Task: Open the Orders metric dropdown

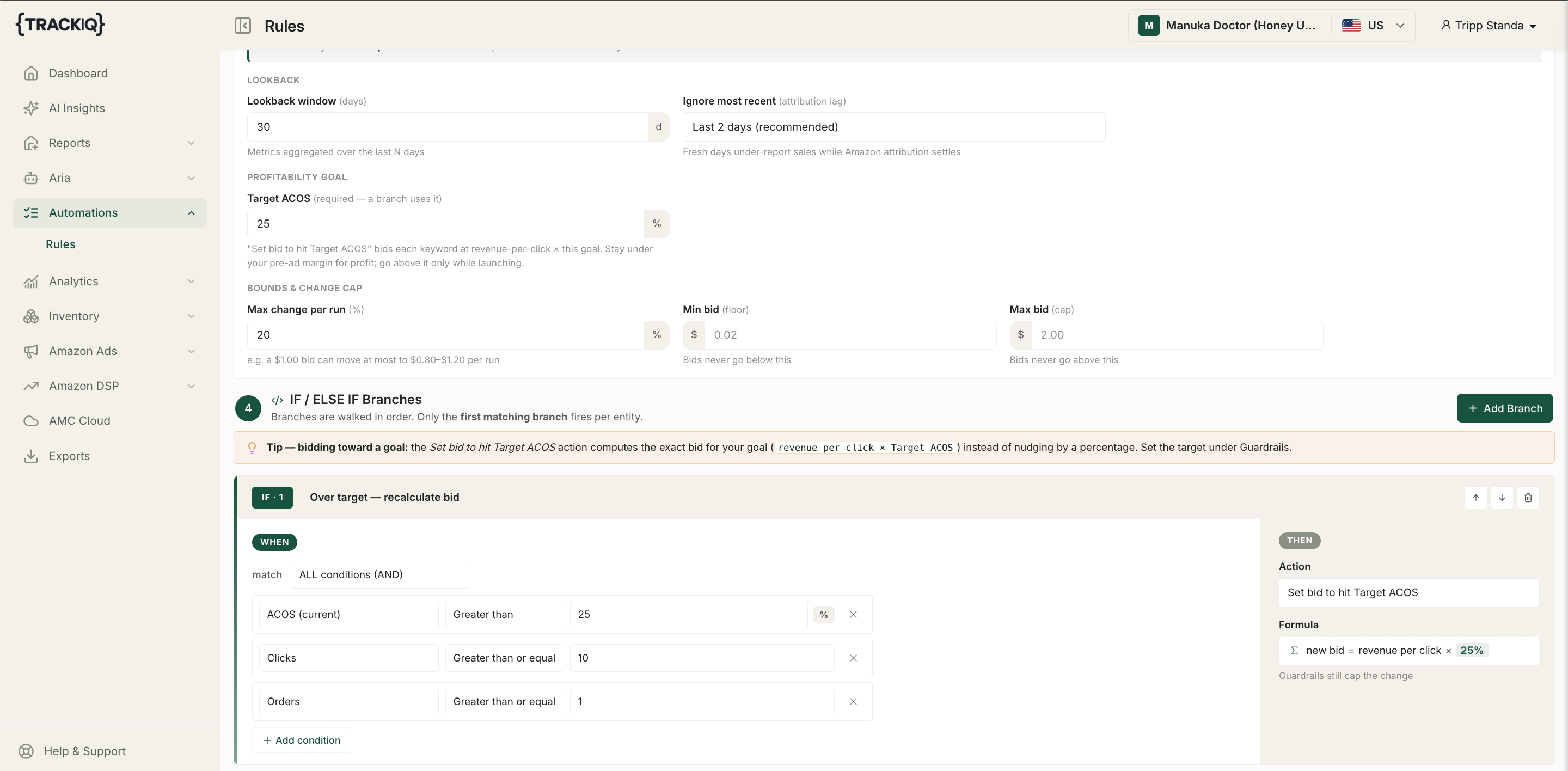Action: point(348,702)
